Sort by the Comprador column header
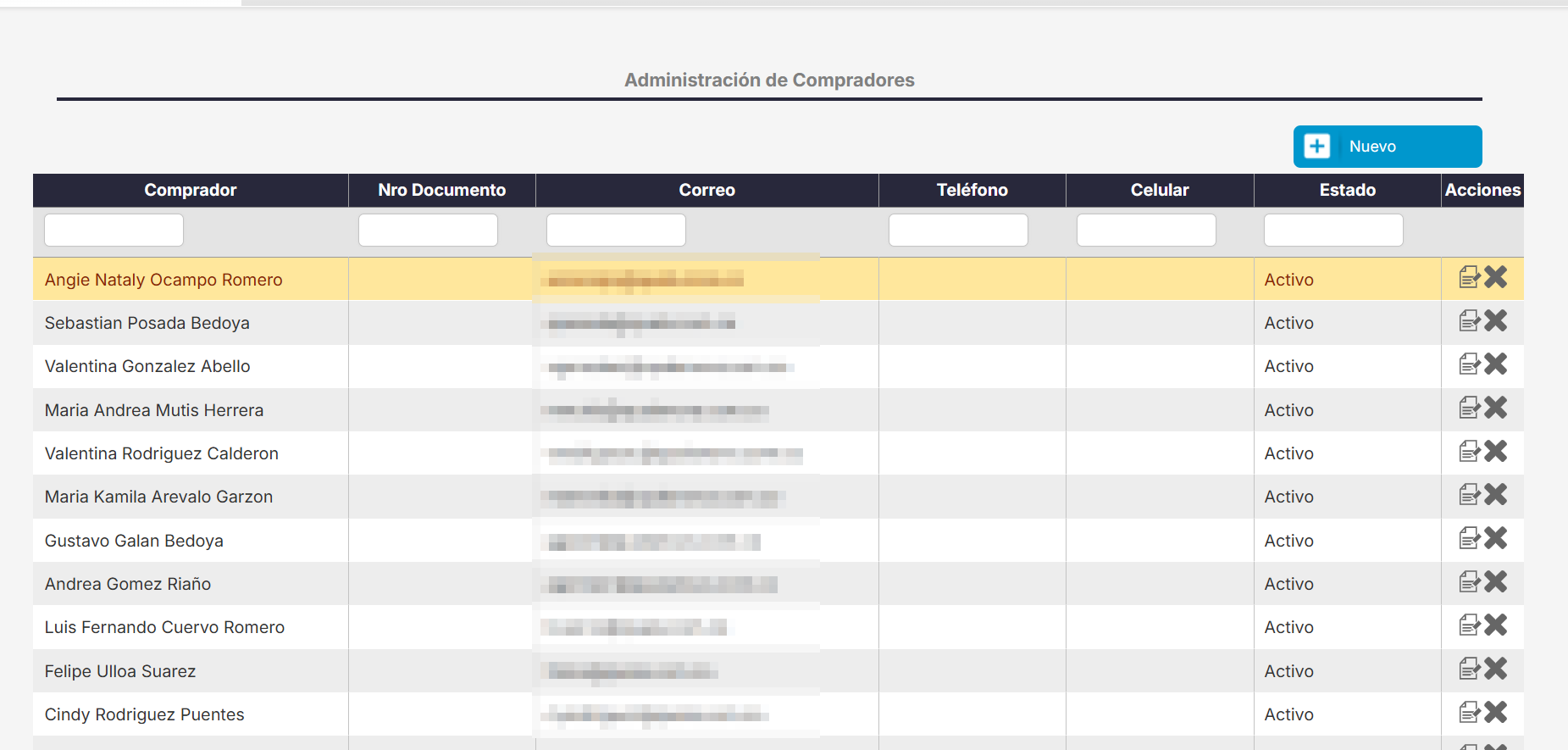This screenshot has width=1568, height=750. 191,190
